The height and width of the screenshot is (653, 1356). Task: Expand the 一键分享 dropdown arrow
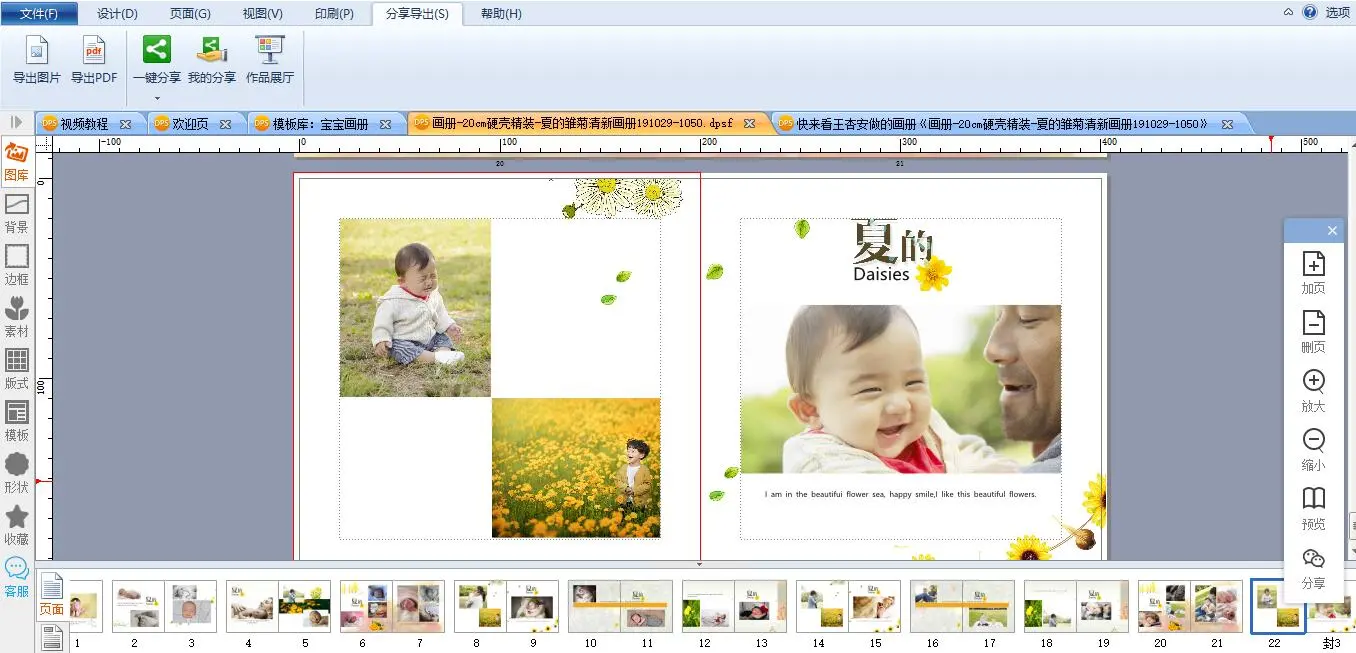coord(157,98)
